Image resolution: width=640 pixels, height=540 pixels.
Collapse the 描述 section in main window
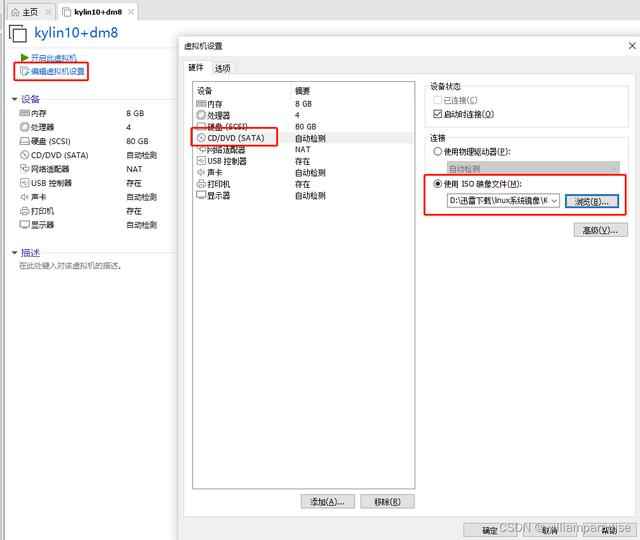(x=15, y=253)
